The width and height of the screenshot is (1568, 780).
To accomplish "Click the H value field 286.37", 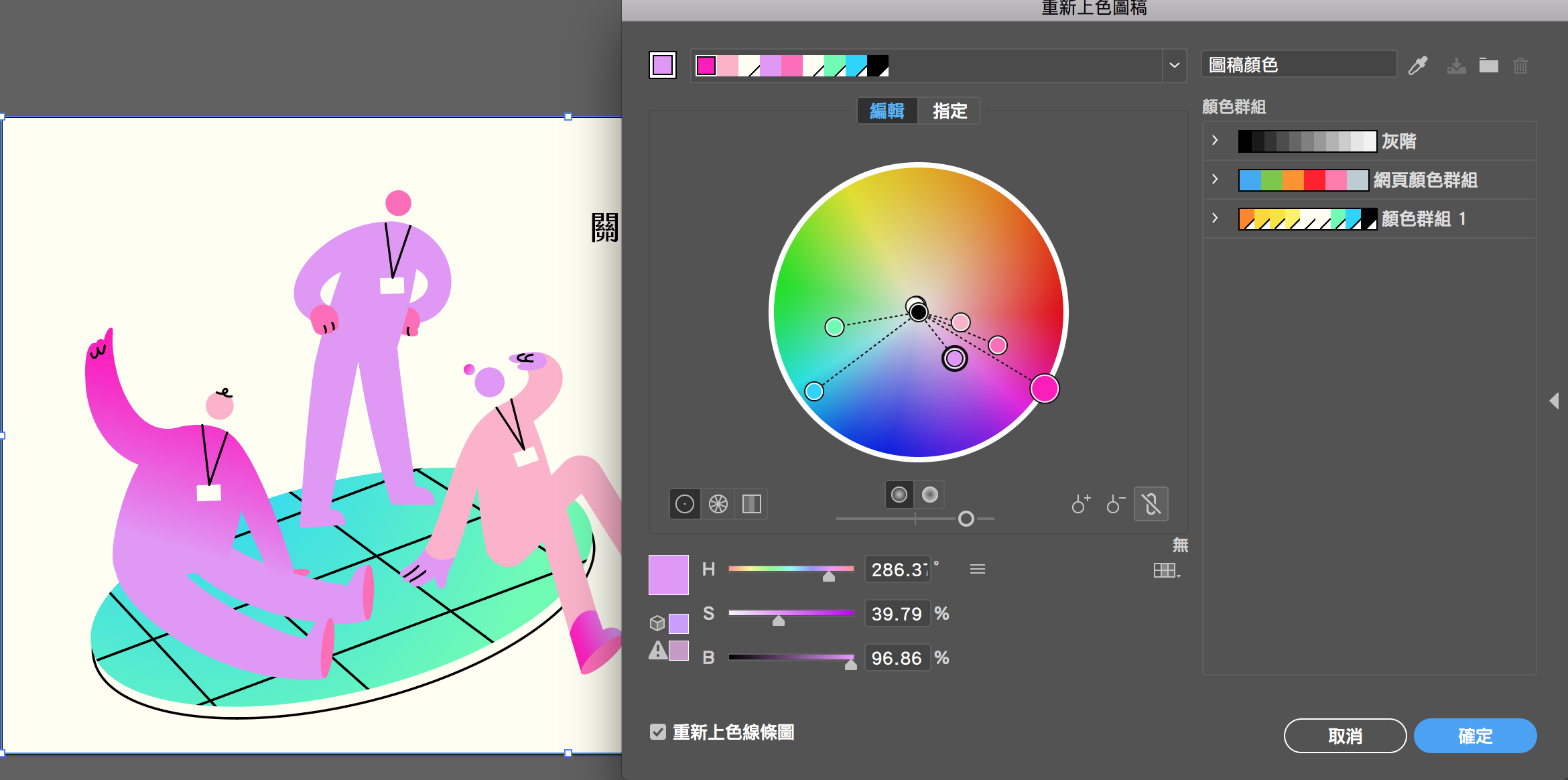I will click(x=897, y=569).
